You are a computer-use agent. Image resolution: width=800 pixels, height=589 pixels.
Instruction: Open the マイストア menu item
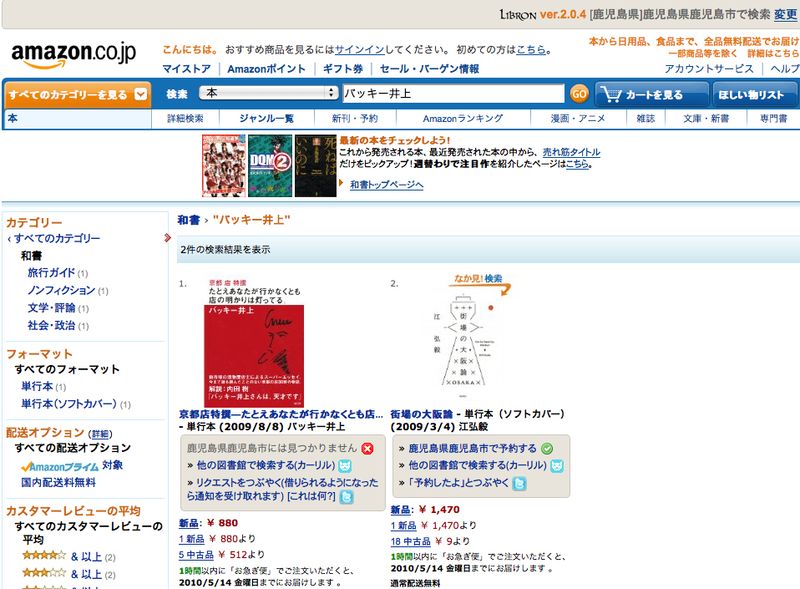186,69
